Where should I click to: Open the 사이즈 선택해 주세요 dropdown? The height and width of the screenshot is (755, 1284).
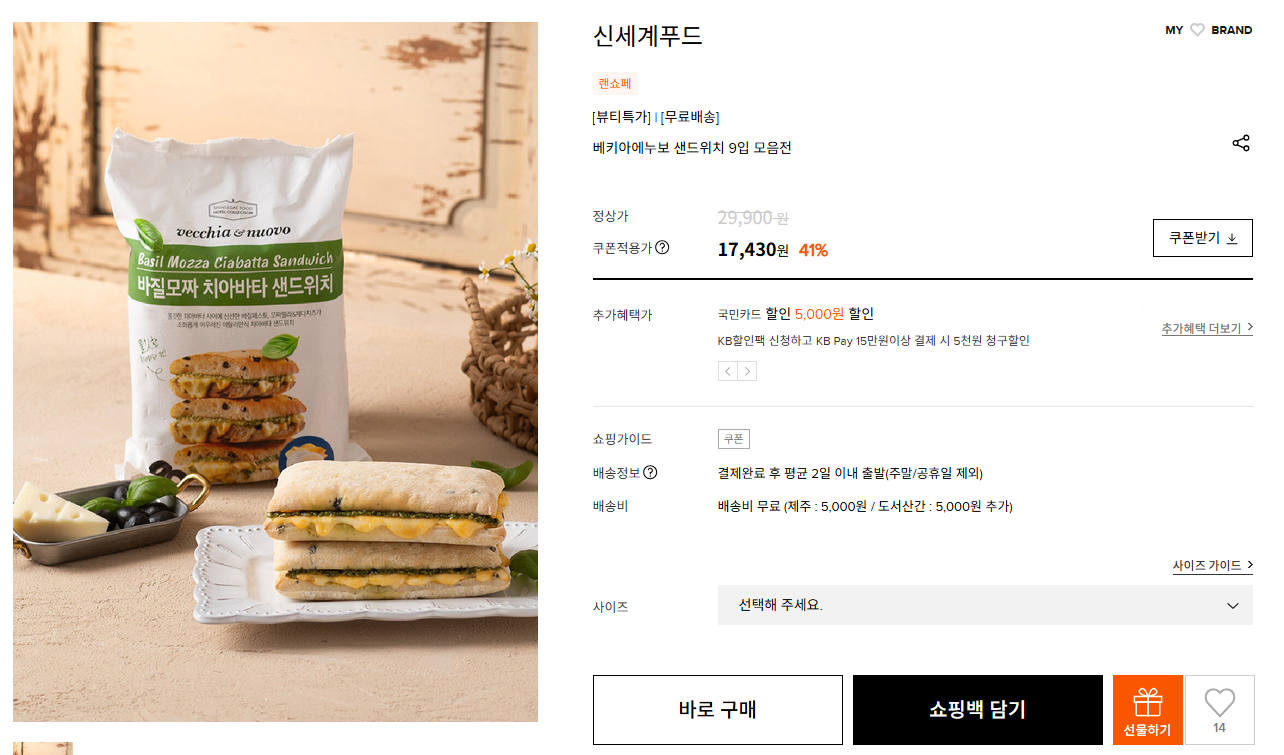tap(985, 605)
